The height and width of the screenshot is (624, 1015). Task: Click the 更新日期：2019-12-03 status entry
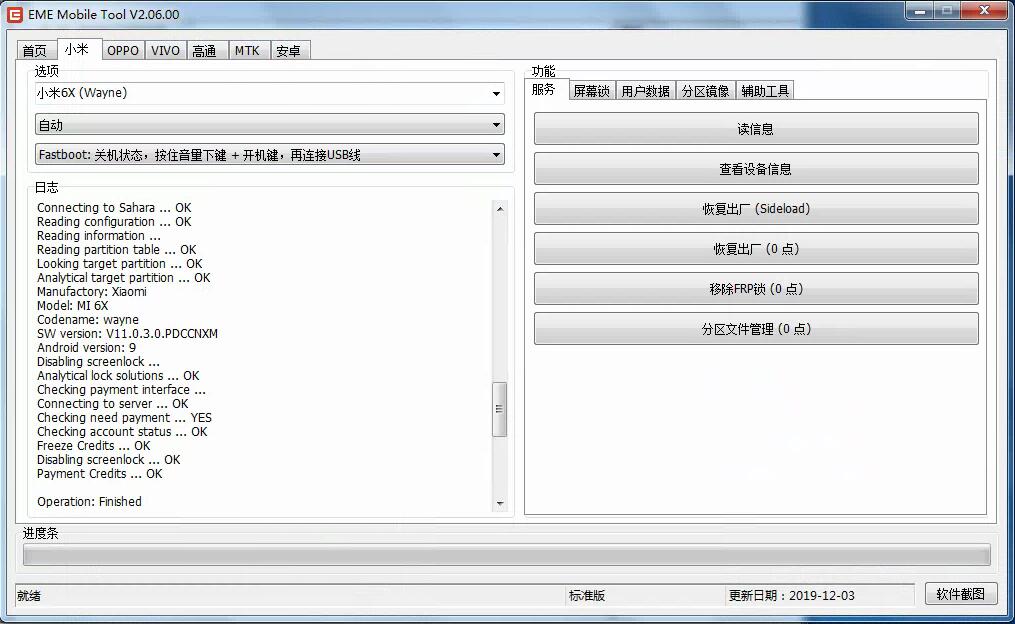coord(792,596)
